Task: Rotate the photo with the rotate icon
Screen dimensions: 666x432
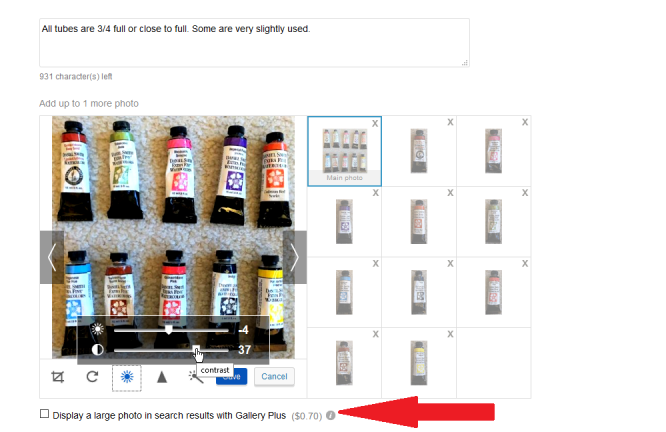Action: pyautogui.click(x=92, y=376)
